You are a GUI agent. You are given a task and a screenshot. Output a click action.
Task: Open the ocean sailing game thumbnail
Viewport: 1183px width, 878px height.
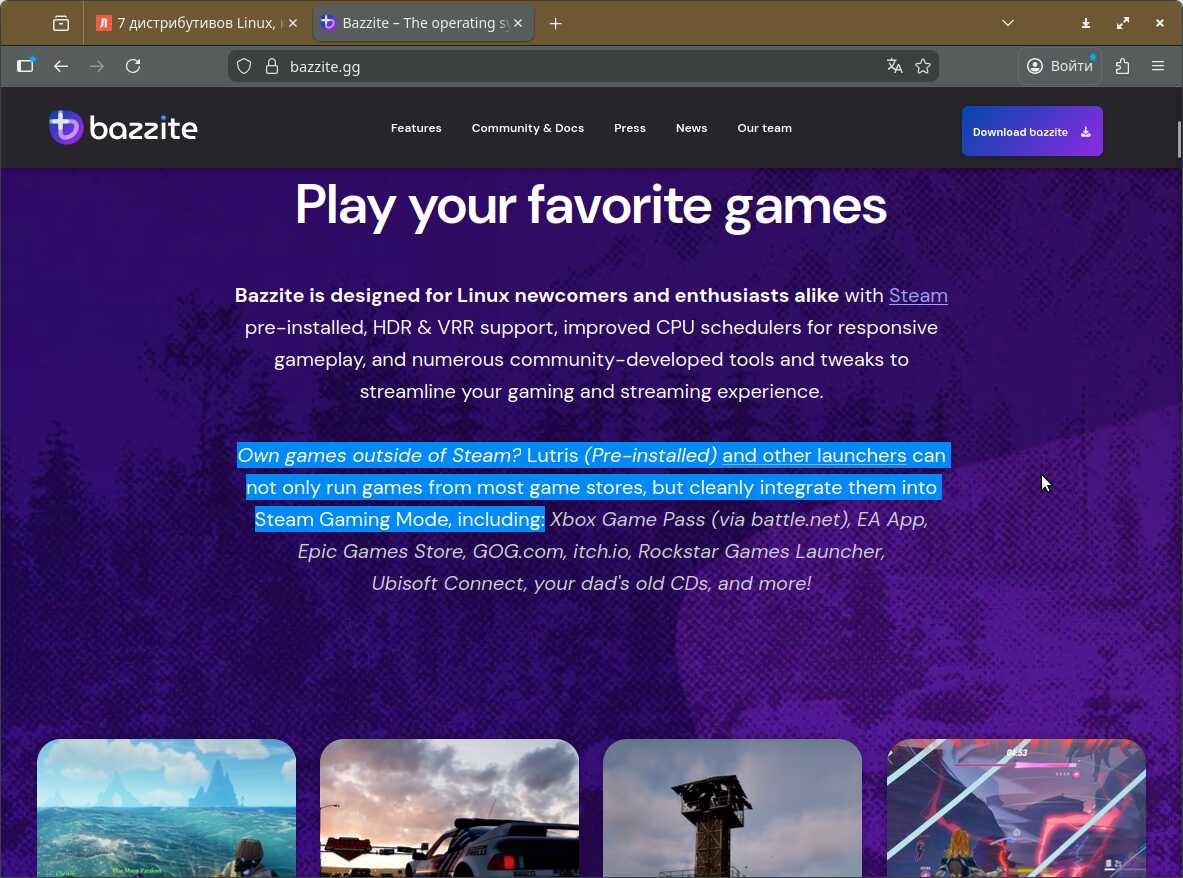tap(166, 808)
